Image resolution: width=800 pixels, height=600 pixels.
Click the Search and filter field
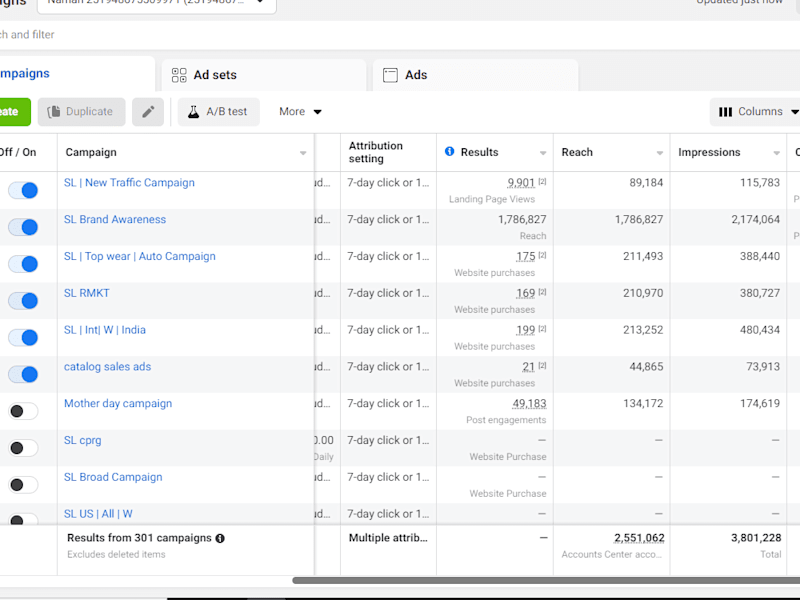(400, 35)
